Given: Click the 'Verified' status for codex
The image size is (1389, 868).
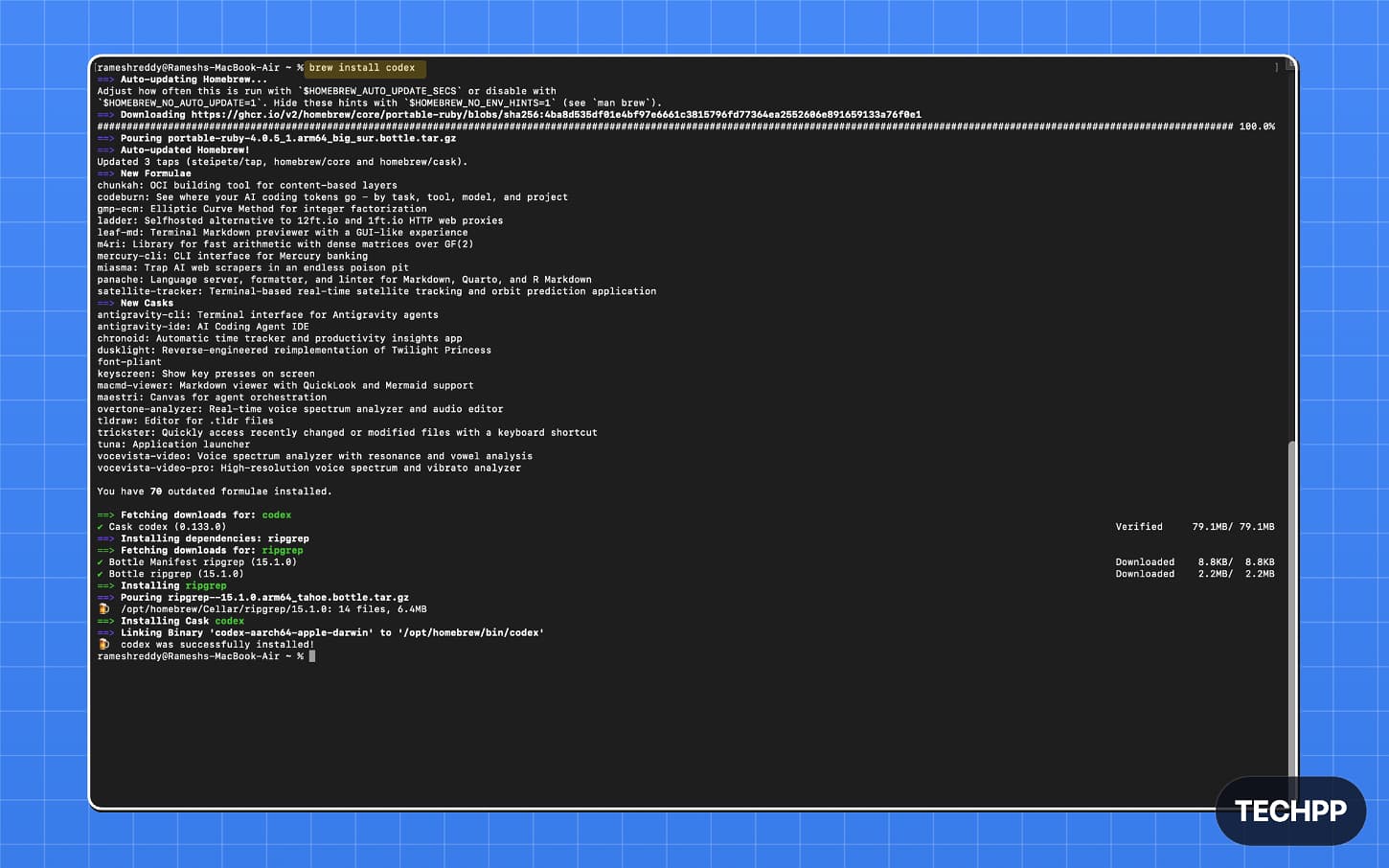Looking at the screenshot, I should pos(1139,527).
